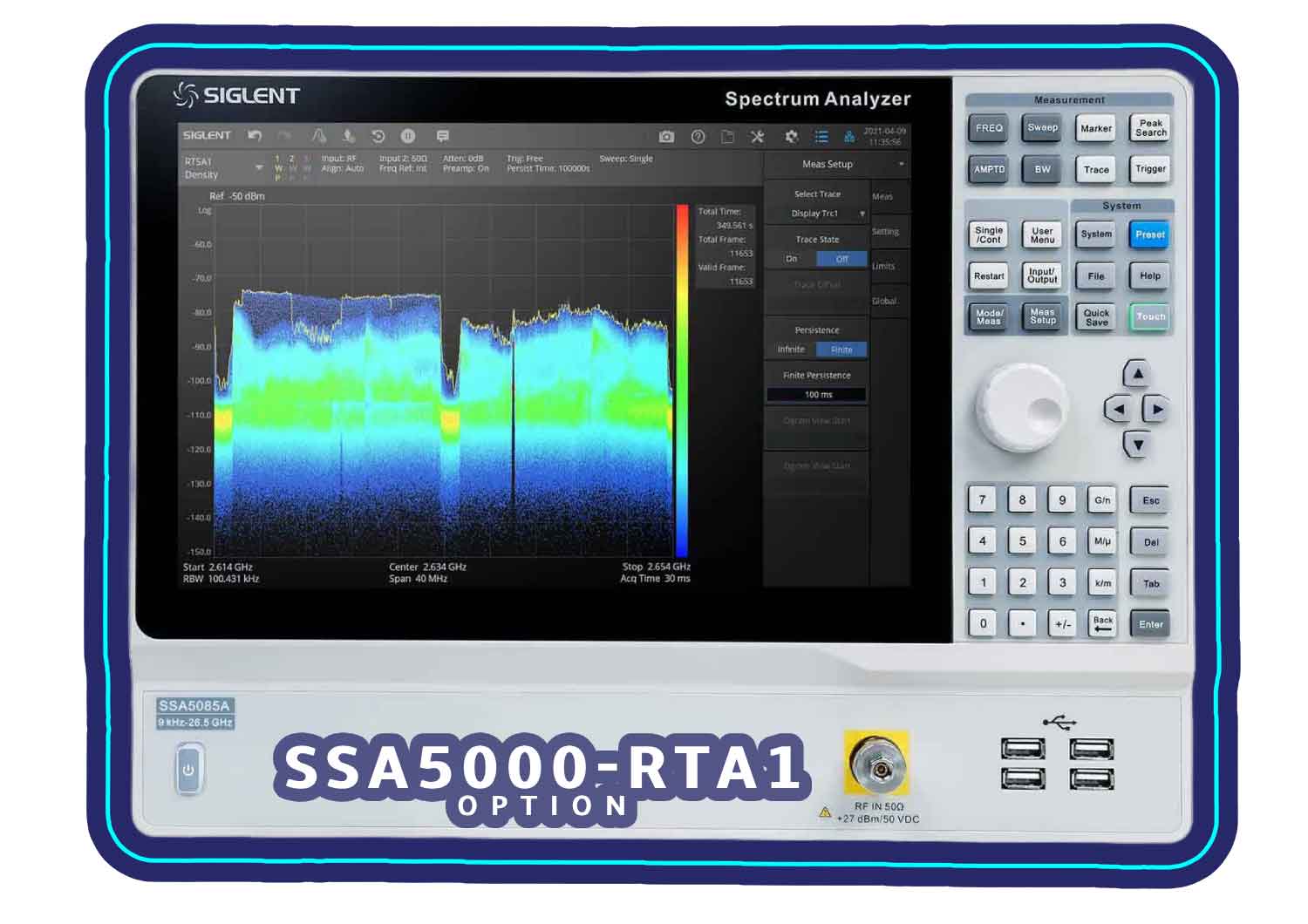1308x924 pixels.
Task: Tap the hand touch-gesture toolbar icon
Action: point(348,136)
